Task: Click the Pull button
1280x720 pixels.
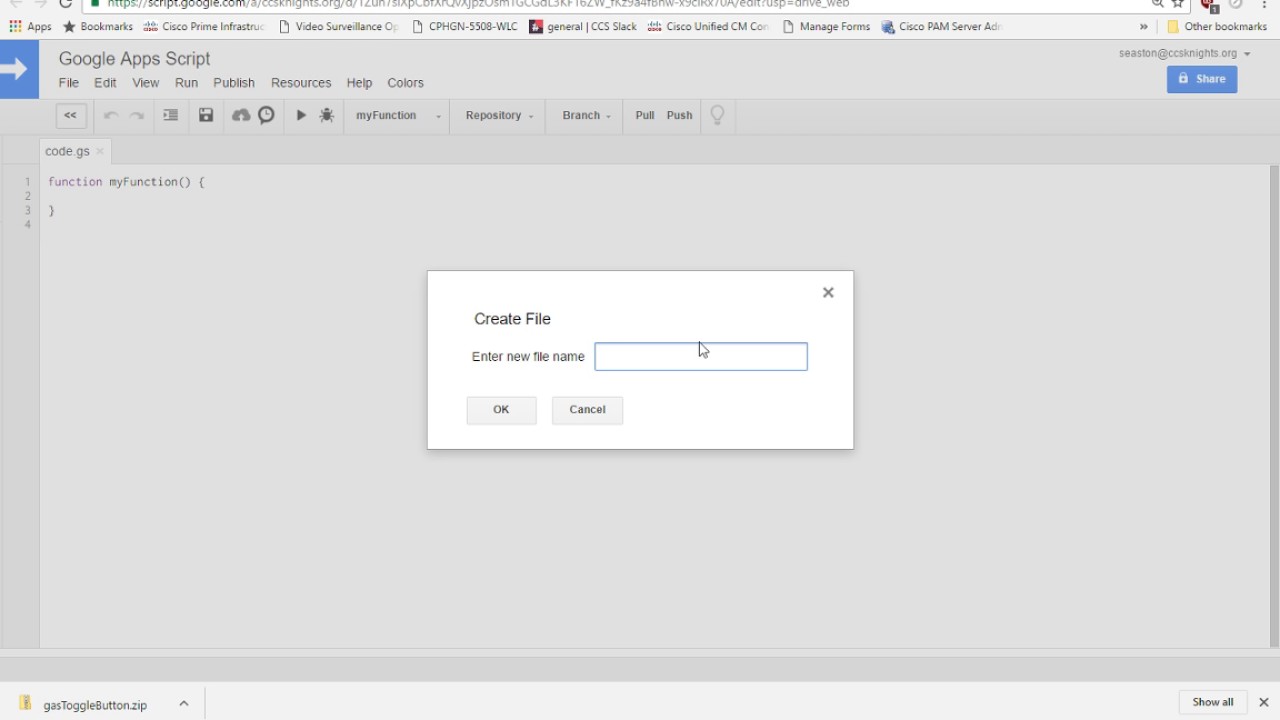Action: pos(644,116)
